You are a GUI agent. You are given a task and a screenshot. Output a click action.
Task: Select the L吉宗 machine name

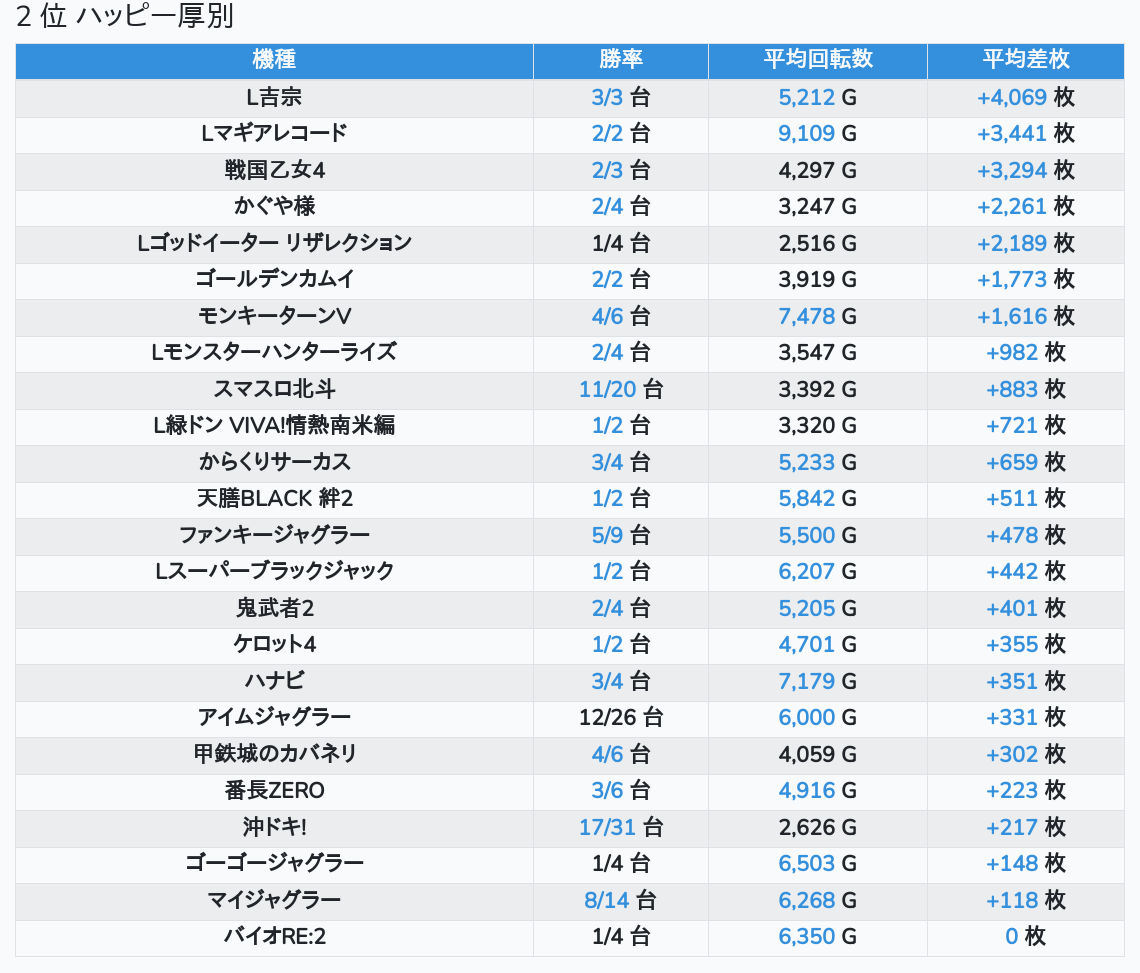274,97
